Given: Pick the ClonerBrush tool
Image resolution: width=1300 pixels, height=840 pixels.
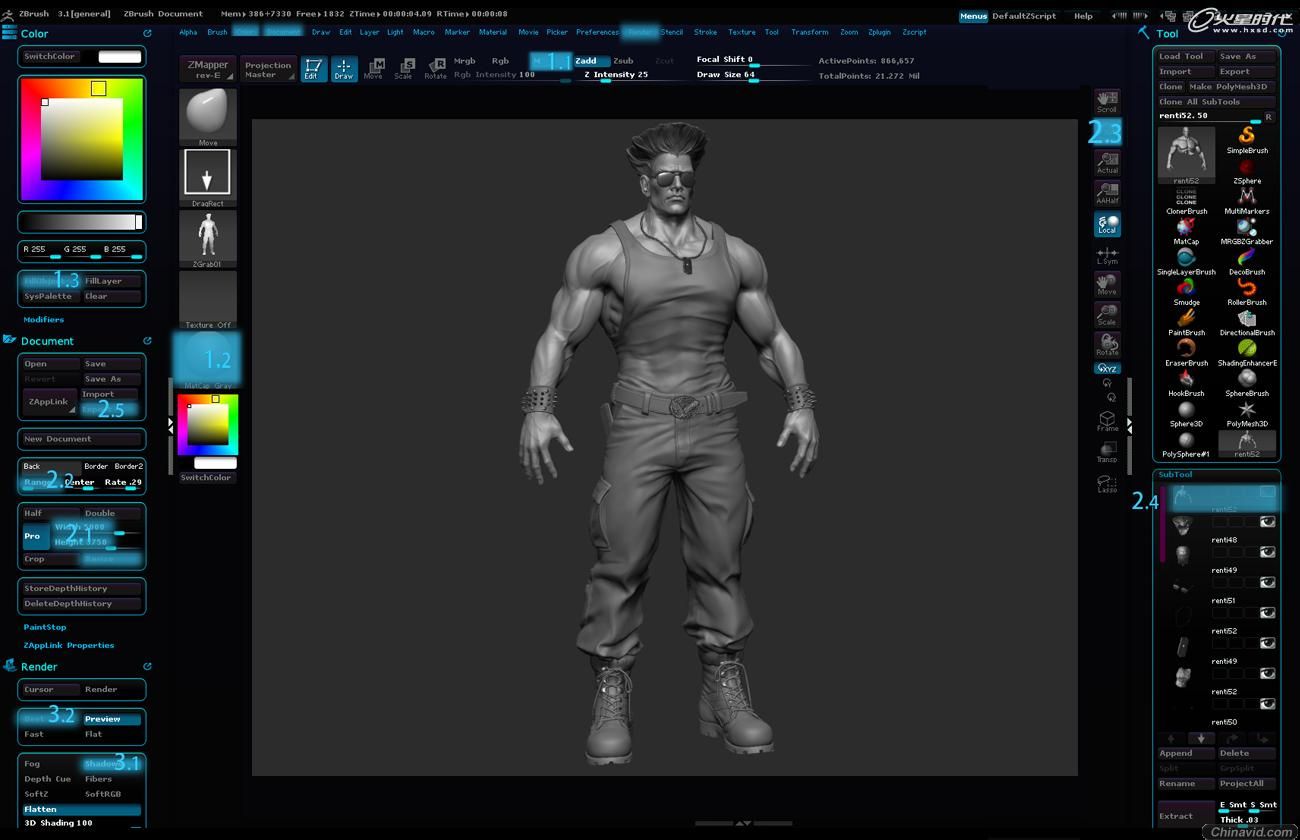Looking at the screenshot, I should (1186, 199).
